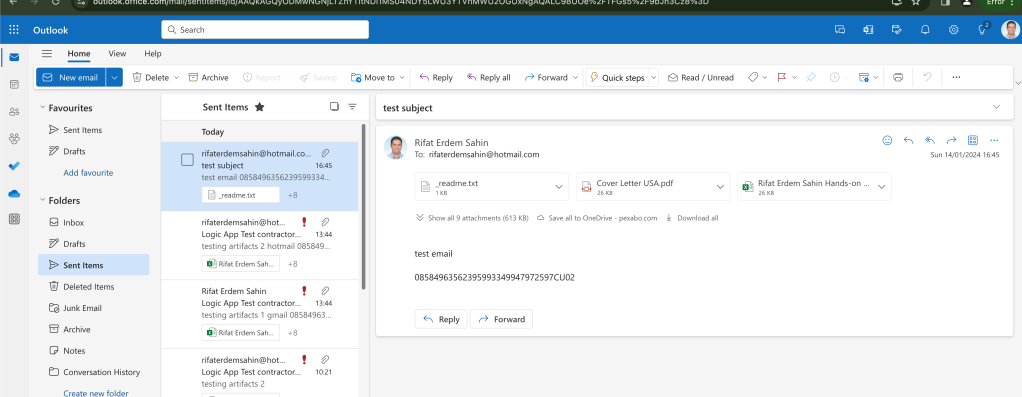Reply all using the message header icon
The width and height of the screenshot is (1022, 397).
click(x=930, y=140)
